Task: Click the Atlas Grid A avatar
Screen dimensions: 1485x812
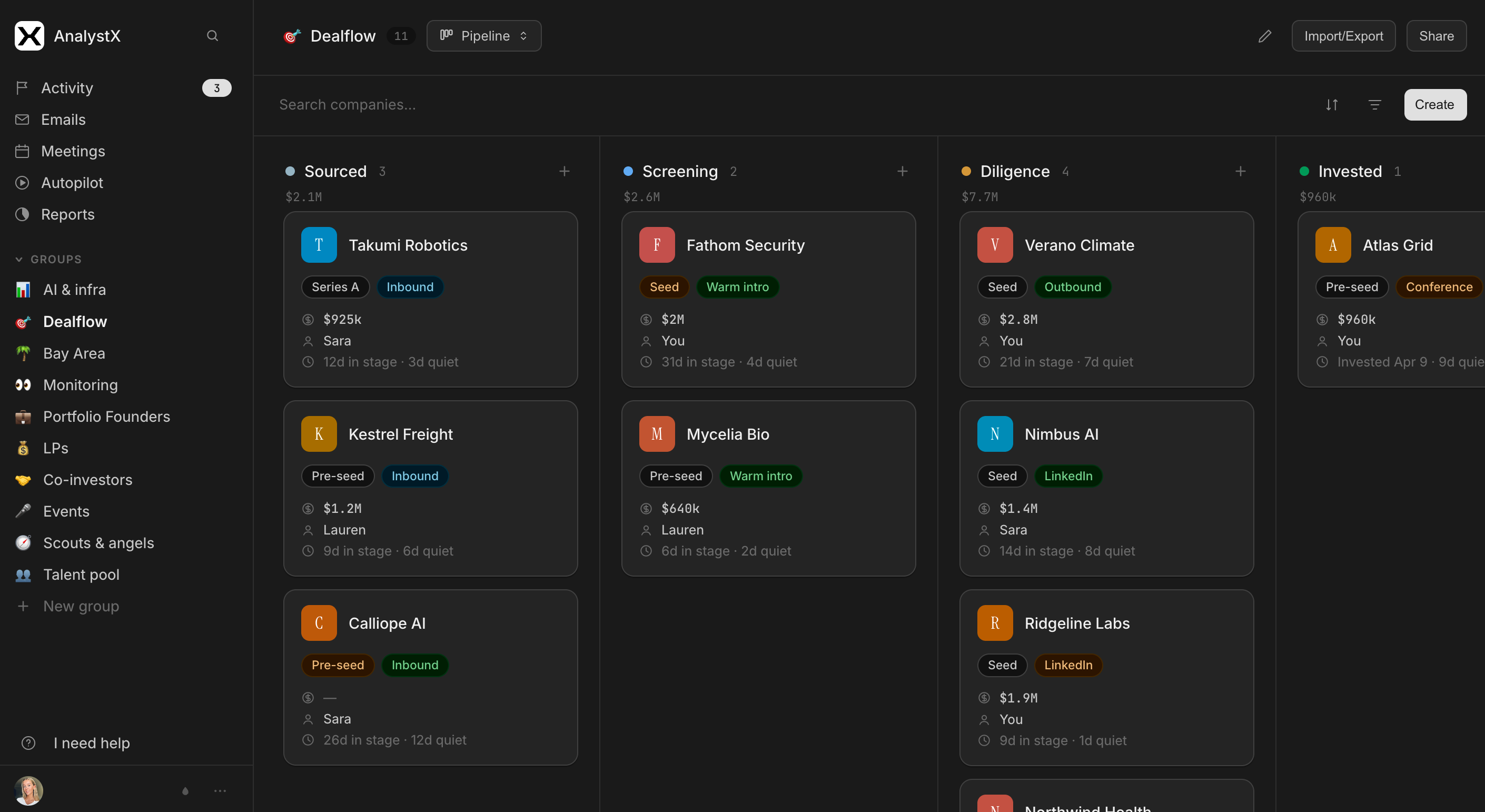Action: pyautogui.click(x=1332, y=245)
